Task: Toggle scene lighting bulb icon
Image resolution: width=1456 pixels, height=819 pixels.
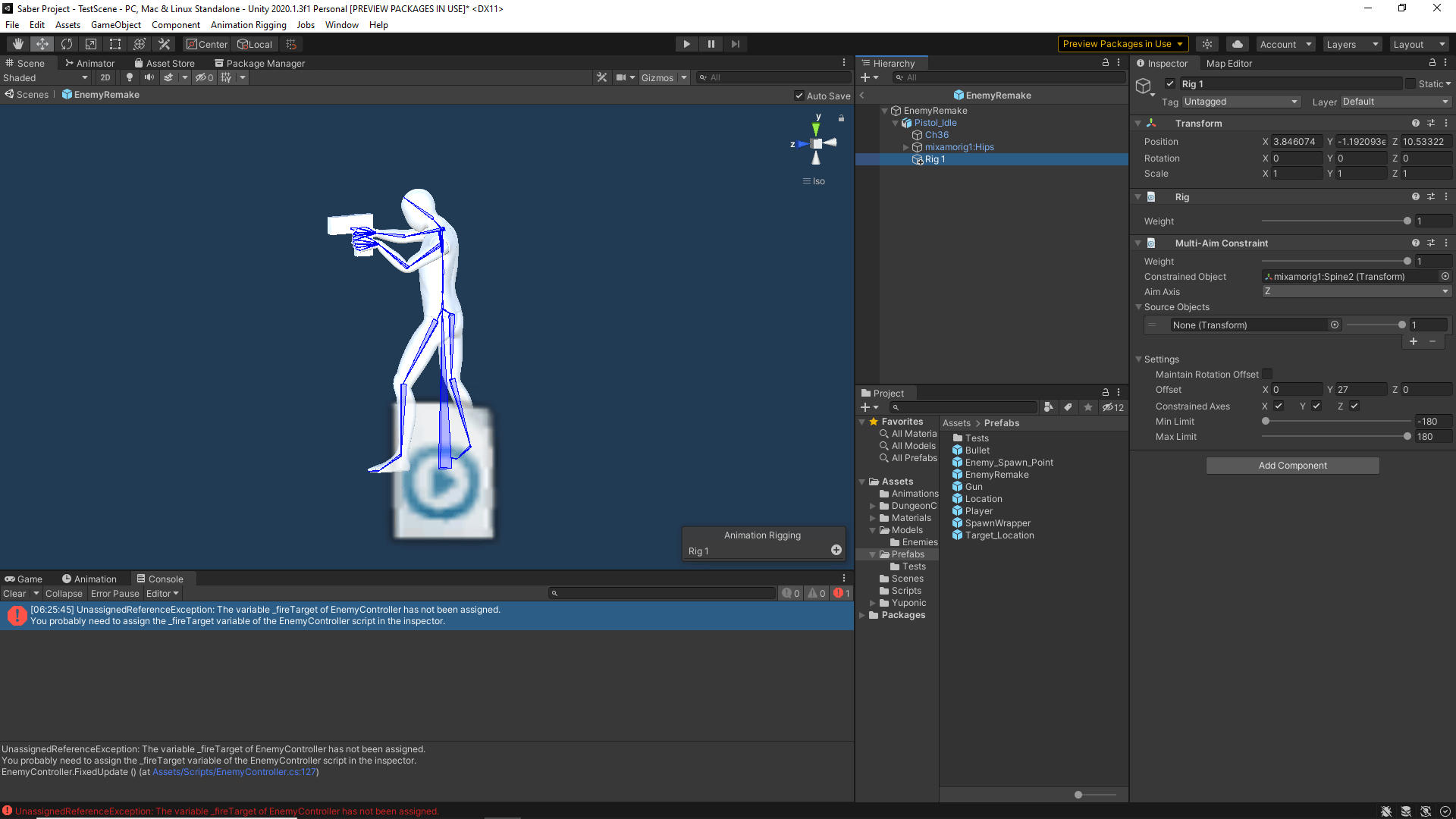Action: [x=130, y=77]
